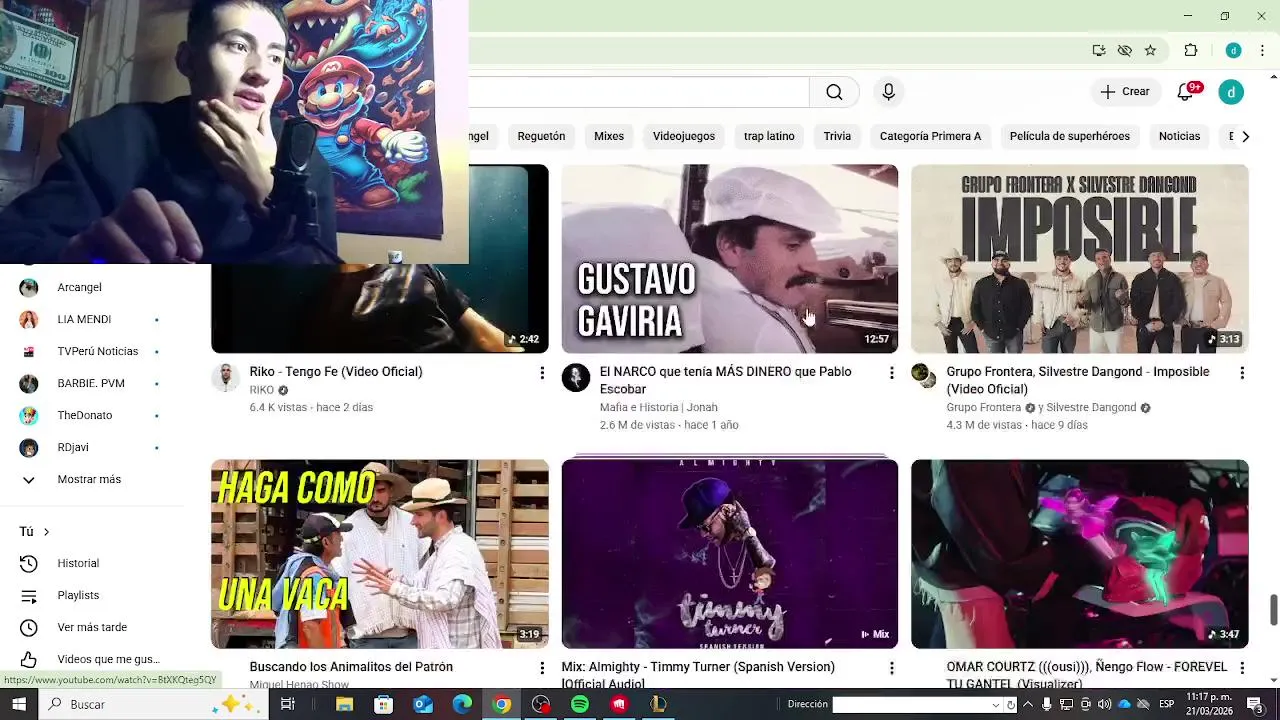Activate voice search microphone
Image resolution: width=1280 pixels, height=720 pixels.
(888, 92)
